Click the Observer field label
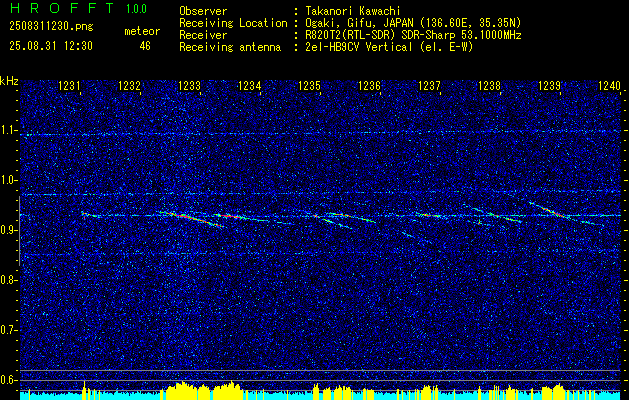The height and width of the screenshot is (400, 629). [203, 12]
